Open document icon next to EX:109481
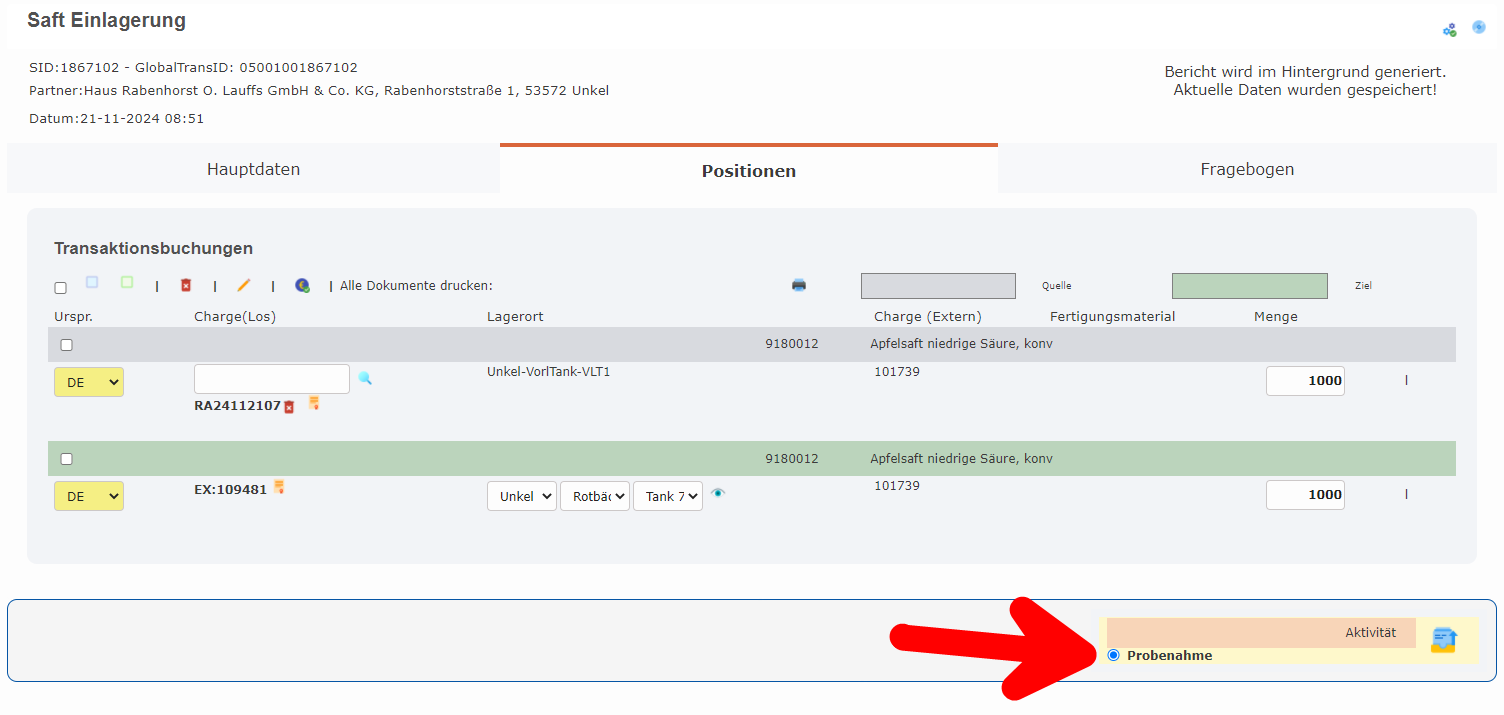Screen dimensions: 1504x715 (279, 488)
